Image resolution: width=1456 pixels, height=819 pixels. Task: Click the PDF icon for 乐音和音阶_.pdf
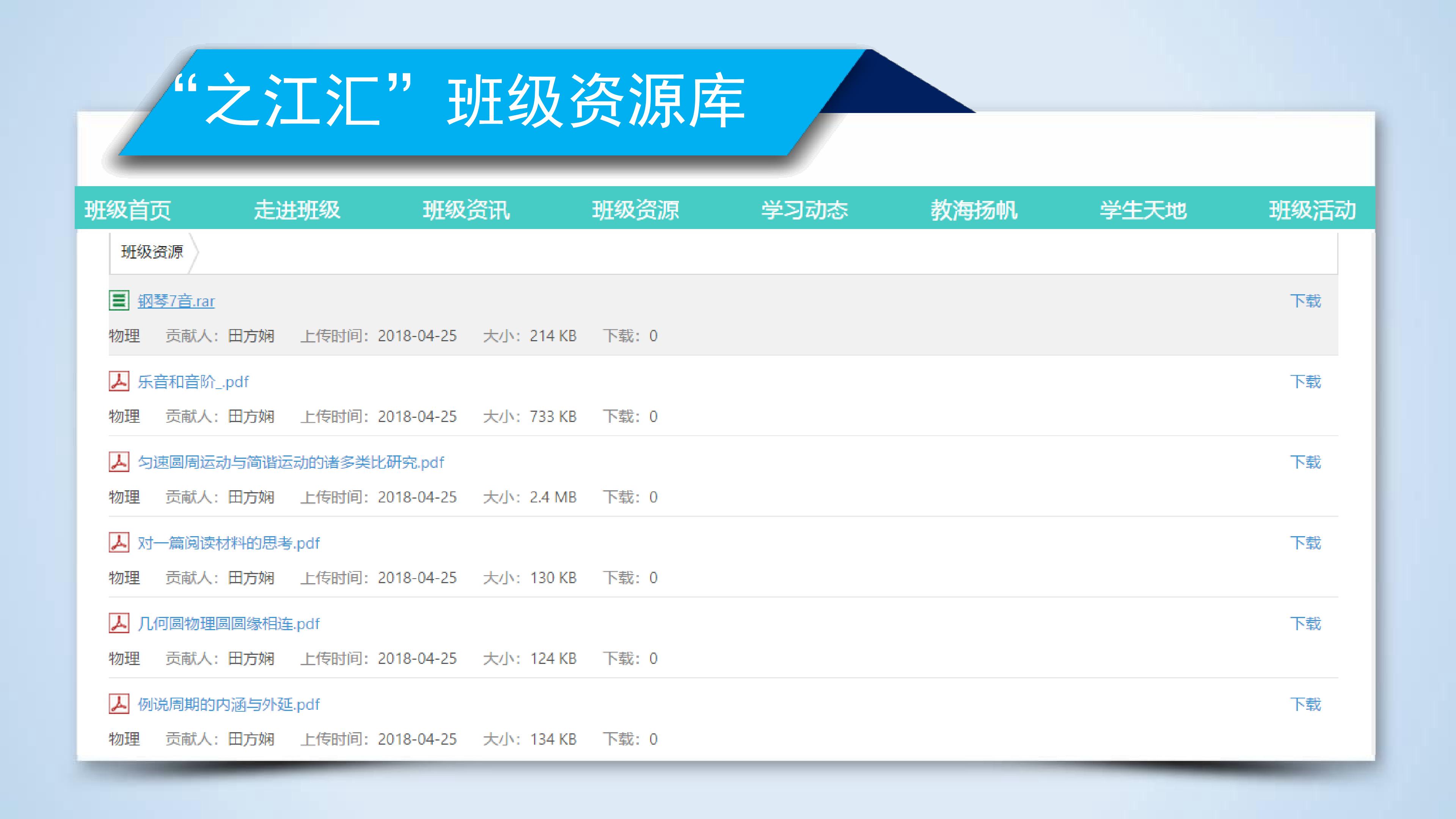[119, 381]
